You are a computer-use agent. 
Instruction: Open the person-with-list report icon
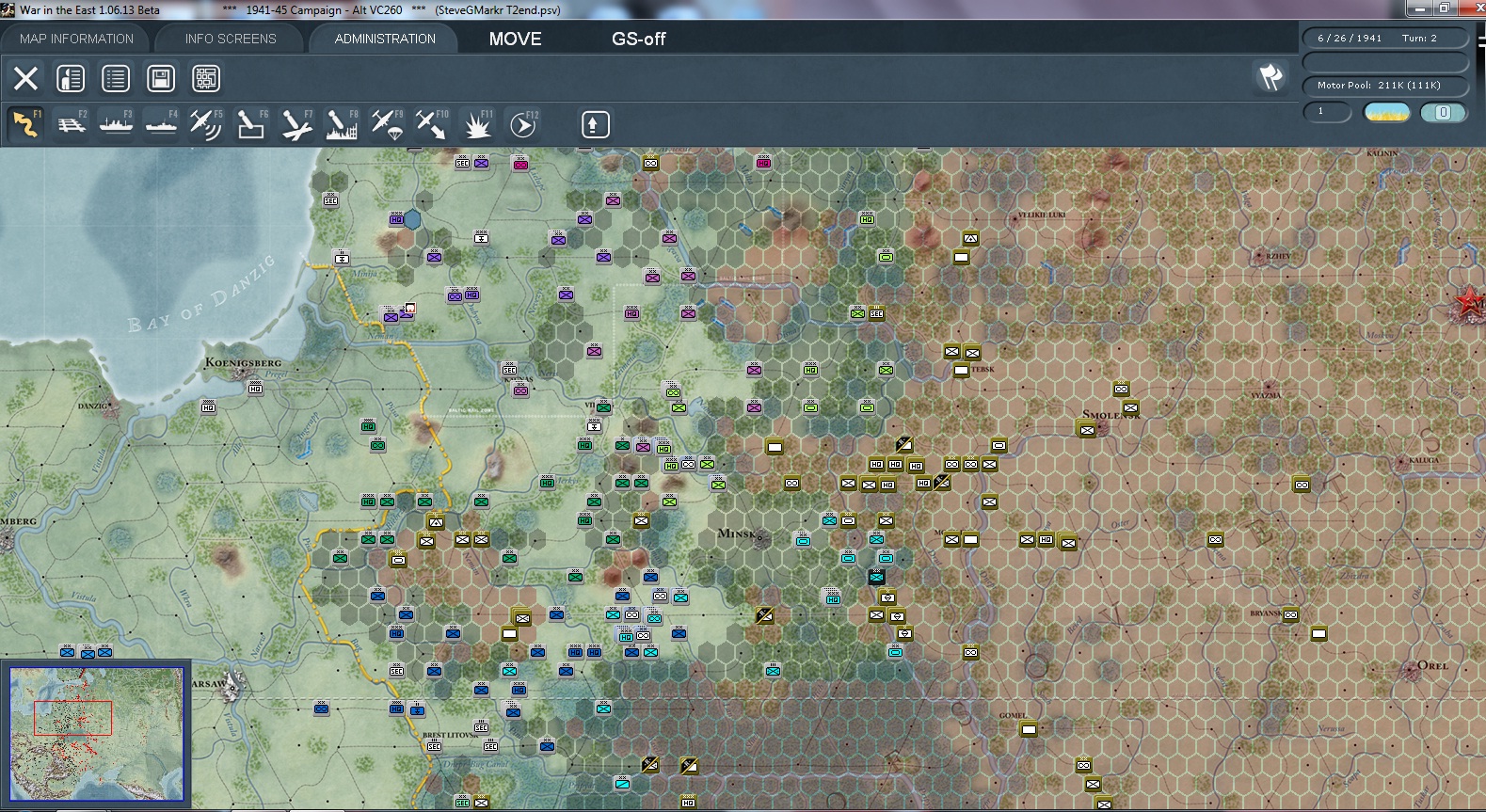pyautogui.click(x=71, y=78)
